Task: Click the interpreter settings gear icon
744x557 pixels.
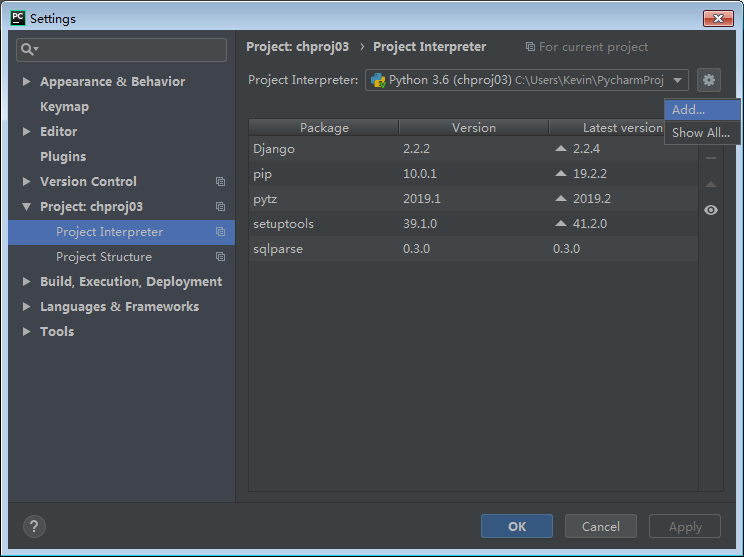Action: tap(709, 80)
